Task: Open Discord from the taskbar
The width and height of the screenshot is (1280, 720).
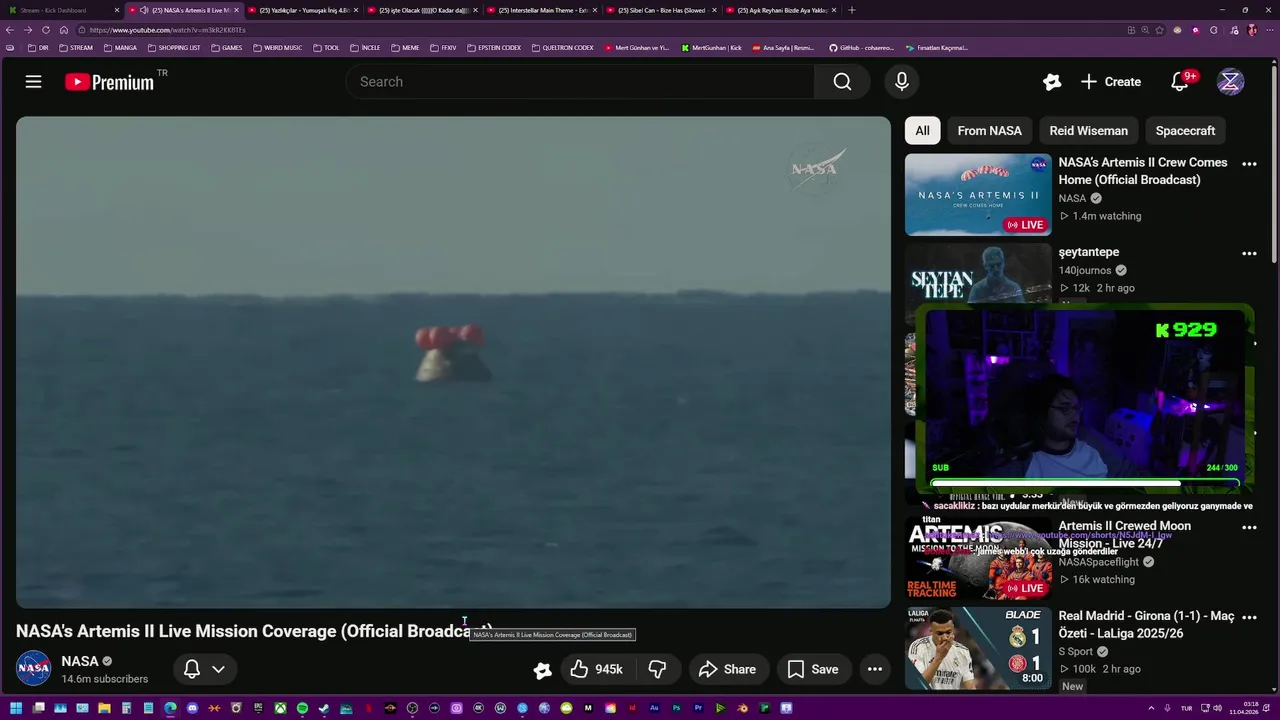Action: tap(192, 708)
